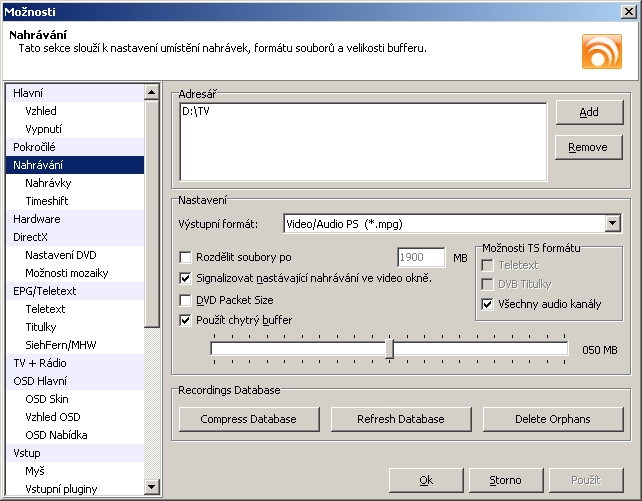This screenshot has height=501, width=642.
Task: Click the 1900 MB split size field
Action: [421, 257]
